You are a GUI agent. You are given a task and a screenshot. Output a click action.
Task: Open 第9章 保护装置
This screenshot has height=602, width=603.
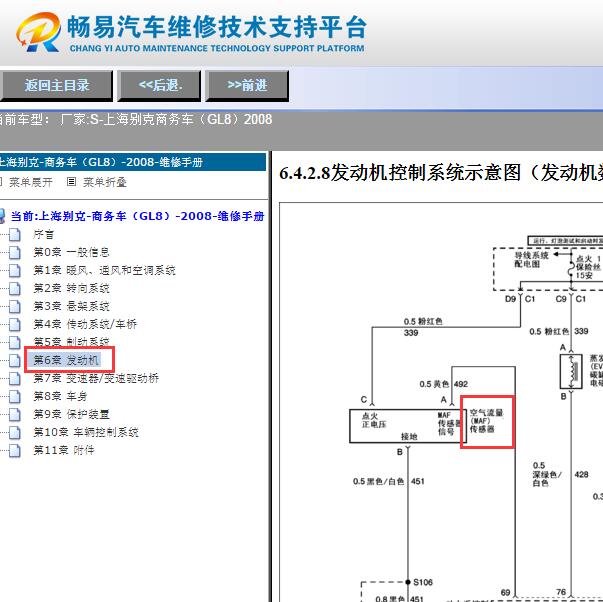pos(72,414)
